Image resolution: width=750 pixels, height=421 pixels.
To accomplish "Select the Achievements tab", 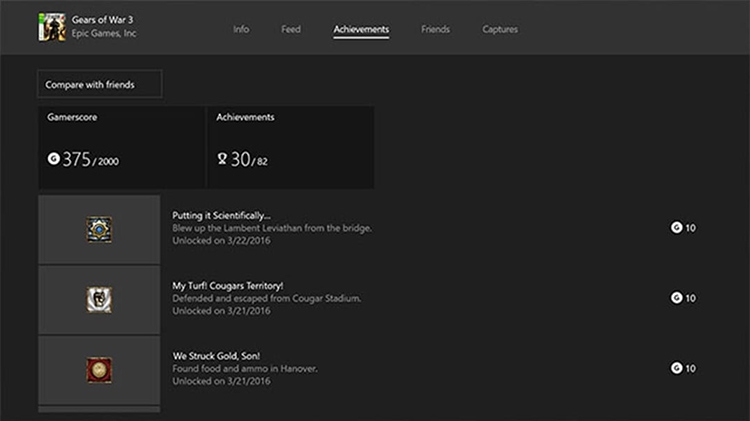I will tap(361, 30).
